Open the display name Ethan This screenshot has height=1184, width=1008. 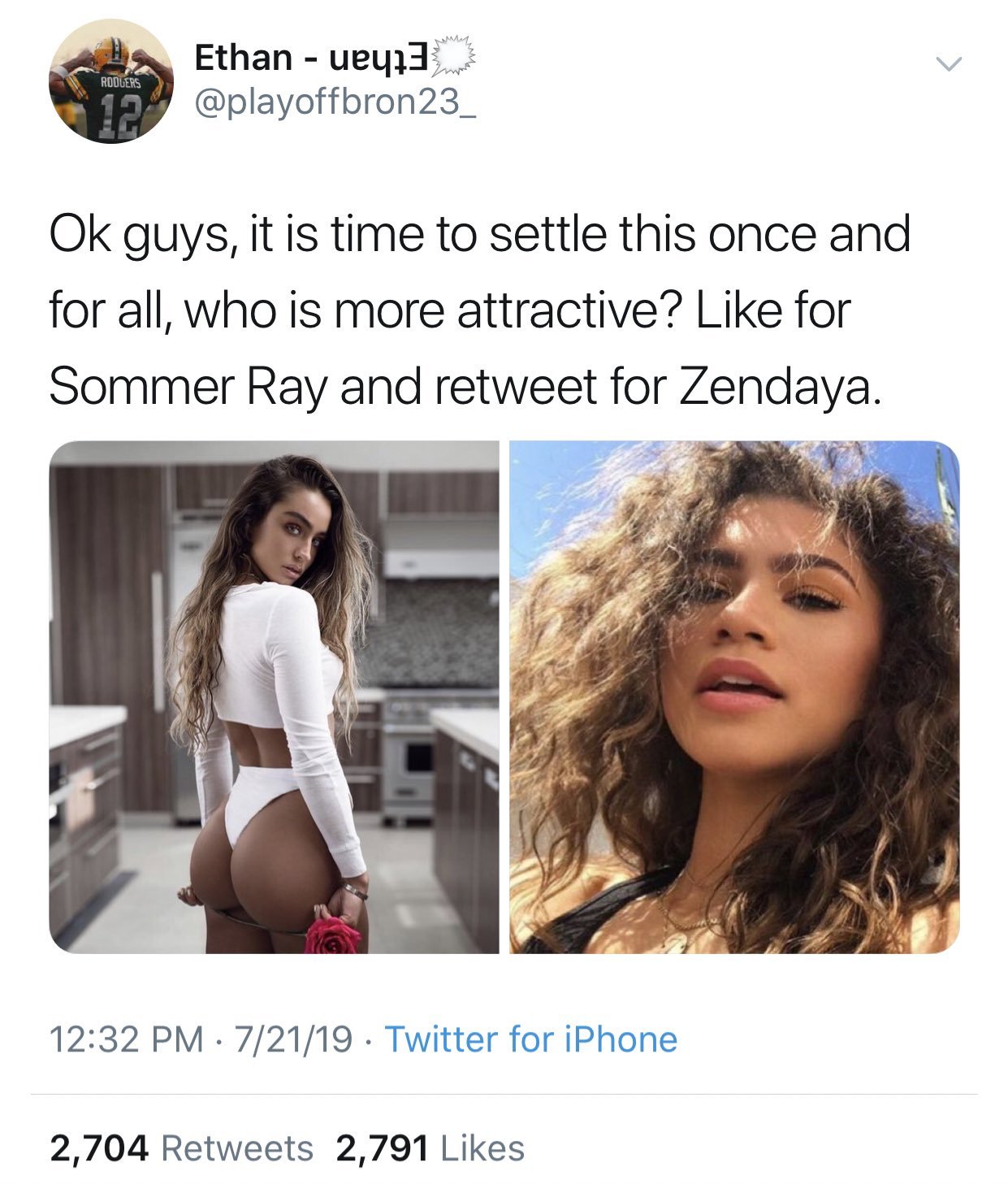pos(244,57)
